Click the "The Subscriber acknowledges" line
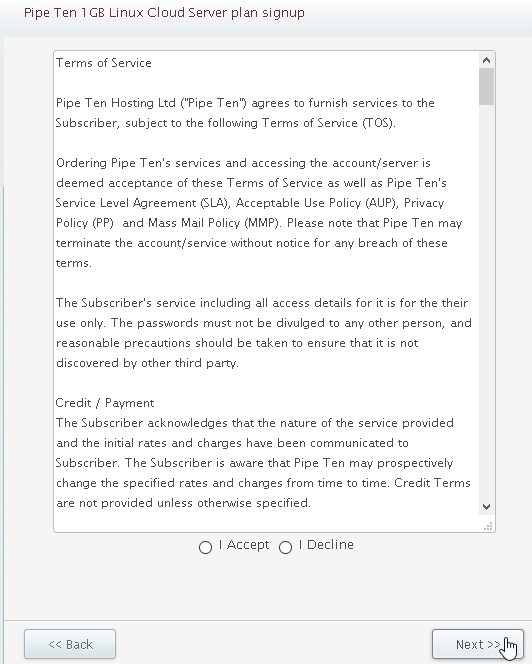This screenshot has width=532, height=664. click(x=255, y=423)
